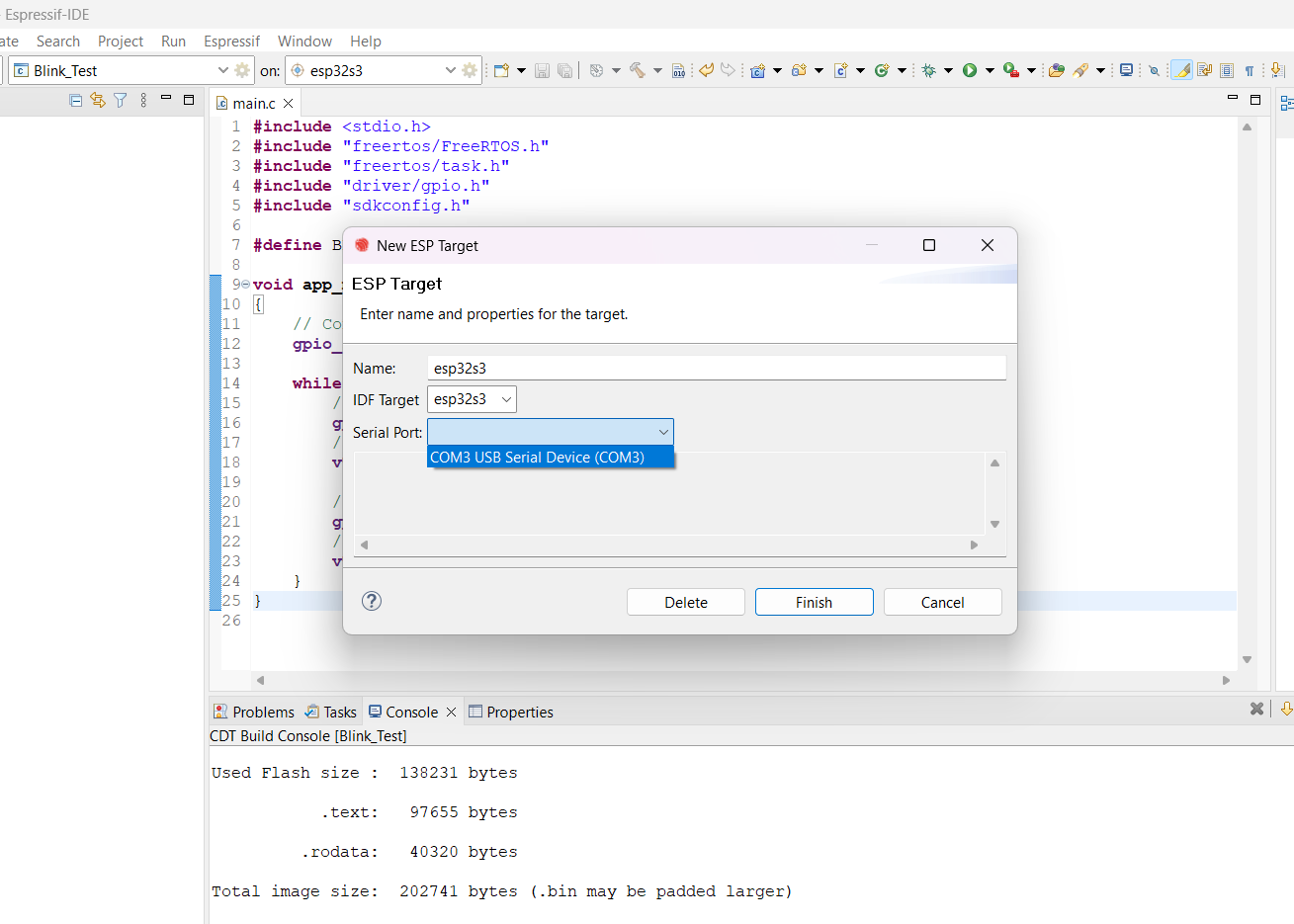Screen dimensions: 1294x924
Task: Maximize the New ESP Target dialog
Action: pos(929,245)
